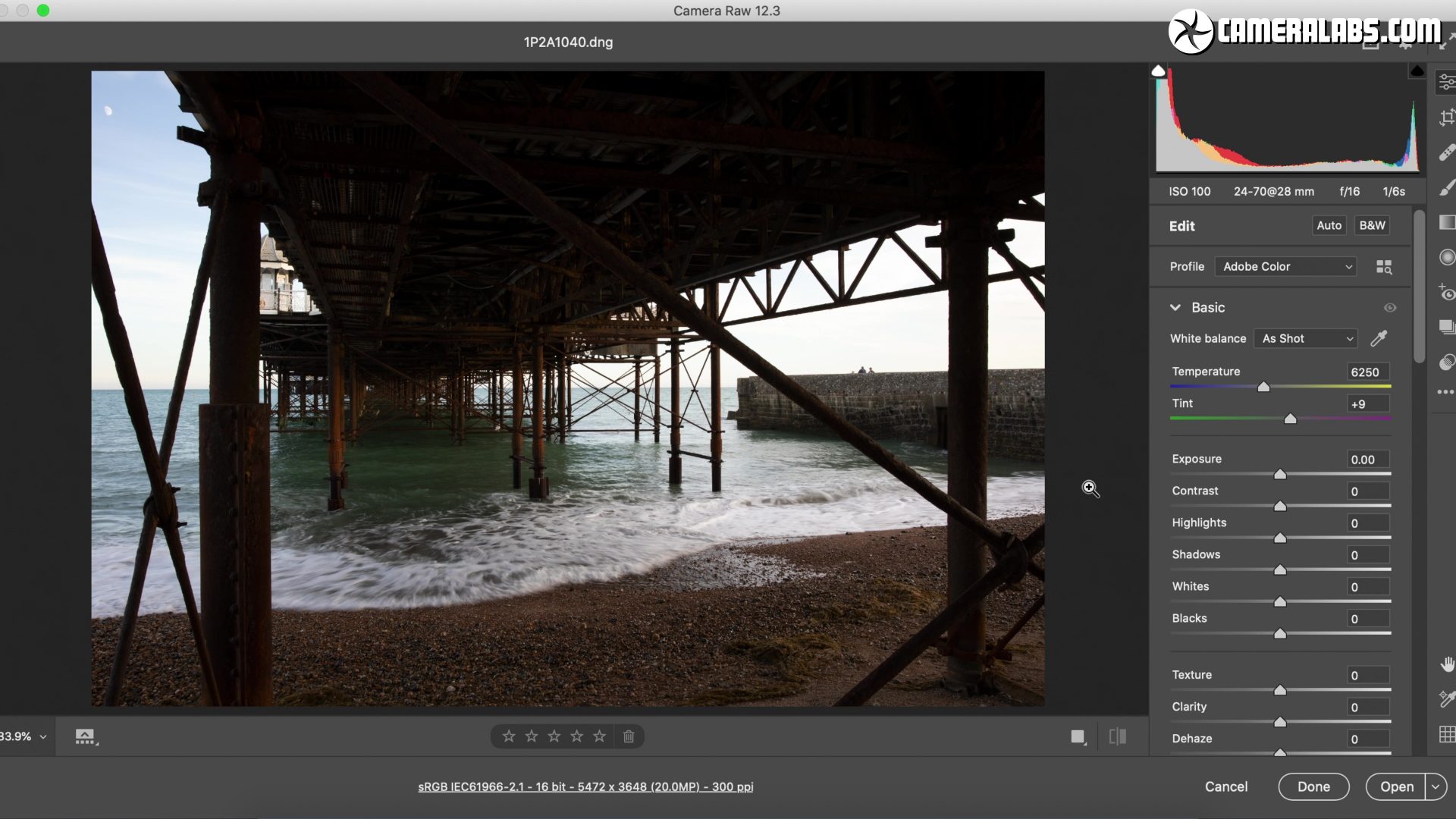This screenshot has width=1456, height=819.
Task: Expand the Basic panel chevron
Action: pyautogui.click(x=1177, y=307)
